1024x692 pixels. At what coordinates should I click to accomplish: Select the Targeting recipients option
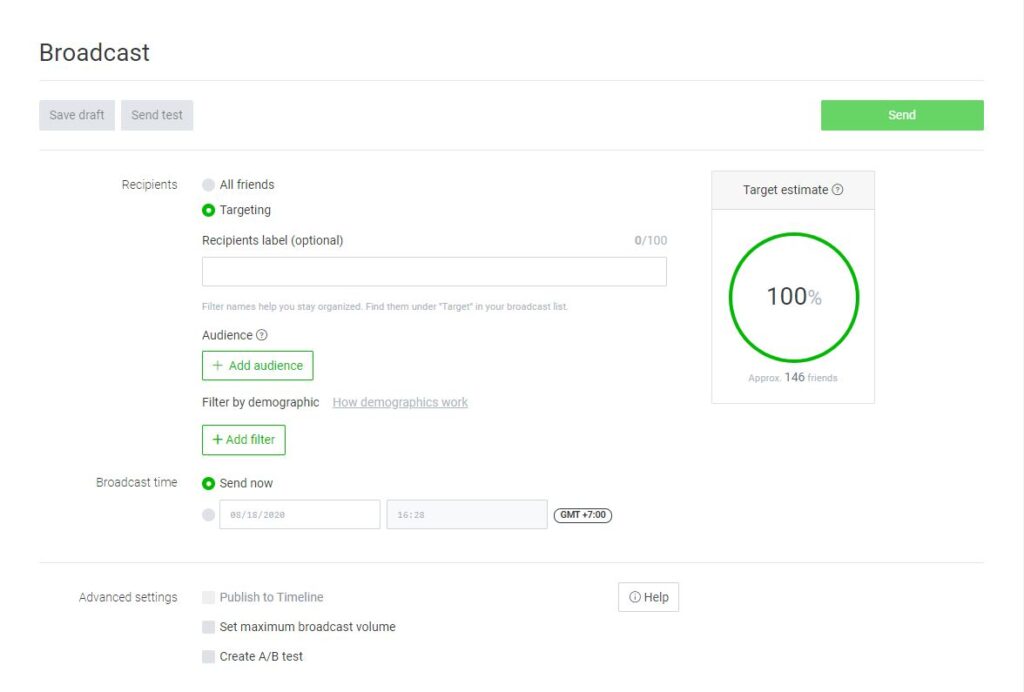tap(208, 210)
